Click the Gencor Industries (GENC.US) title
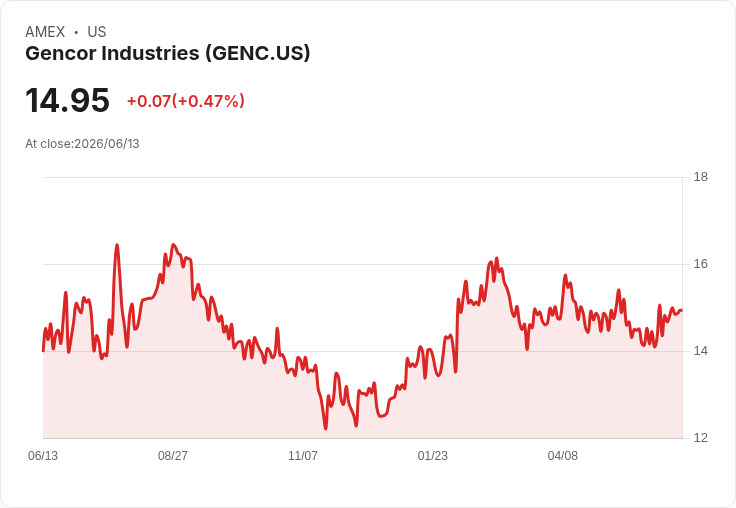Image resolution: width=736 pixels, height=508 pixels. [x=168, y=53]
